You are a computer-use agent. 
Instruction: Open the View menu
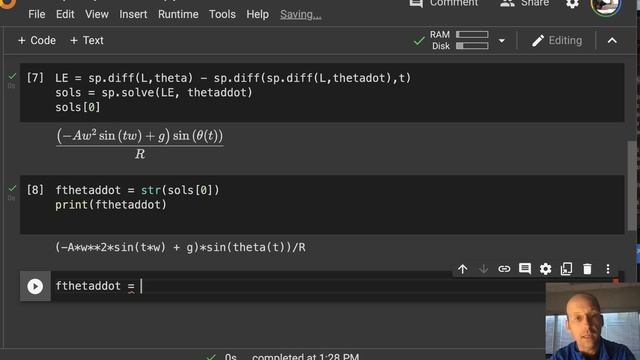point(97,14)
